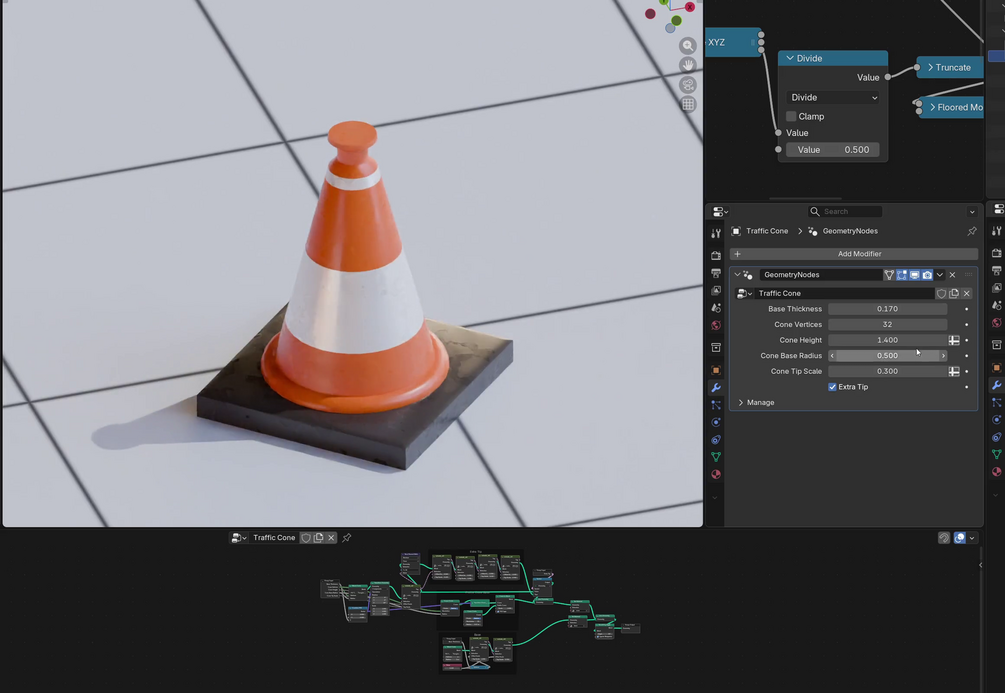Switch perspective/orthographic with the viewport grid icon

[x=688, y=104]
